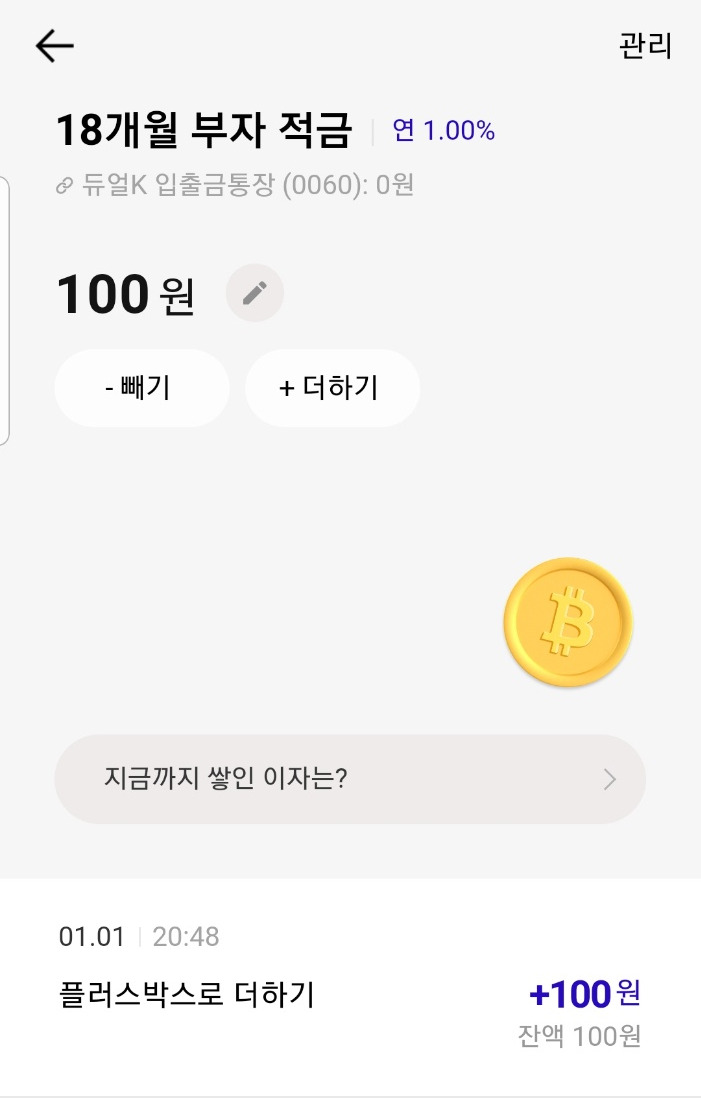The width and height of the screenshot is (701, 1103).
Task: Tap the 0원 linked account balance
Action: coord(394,185)
